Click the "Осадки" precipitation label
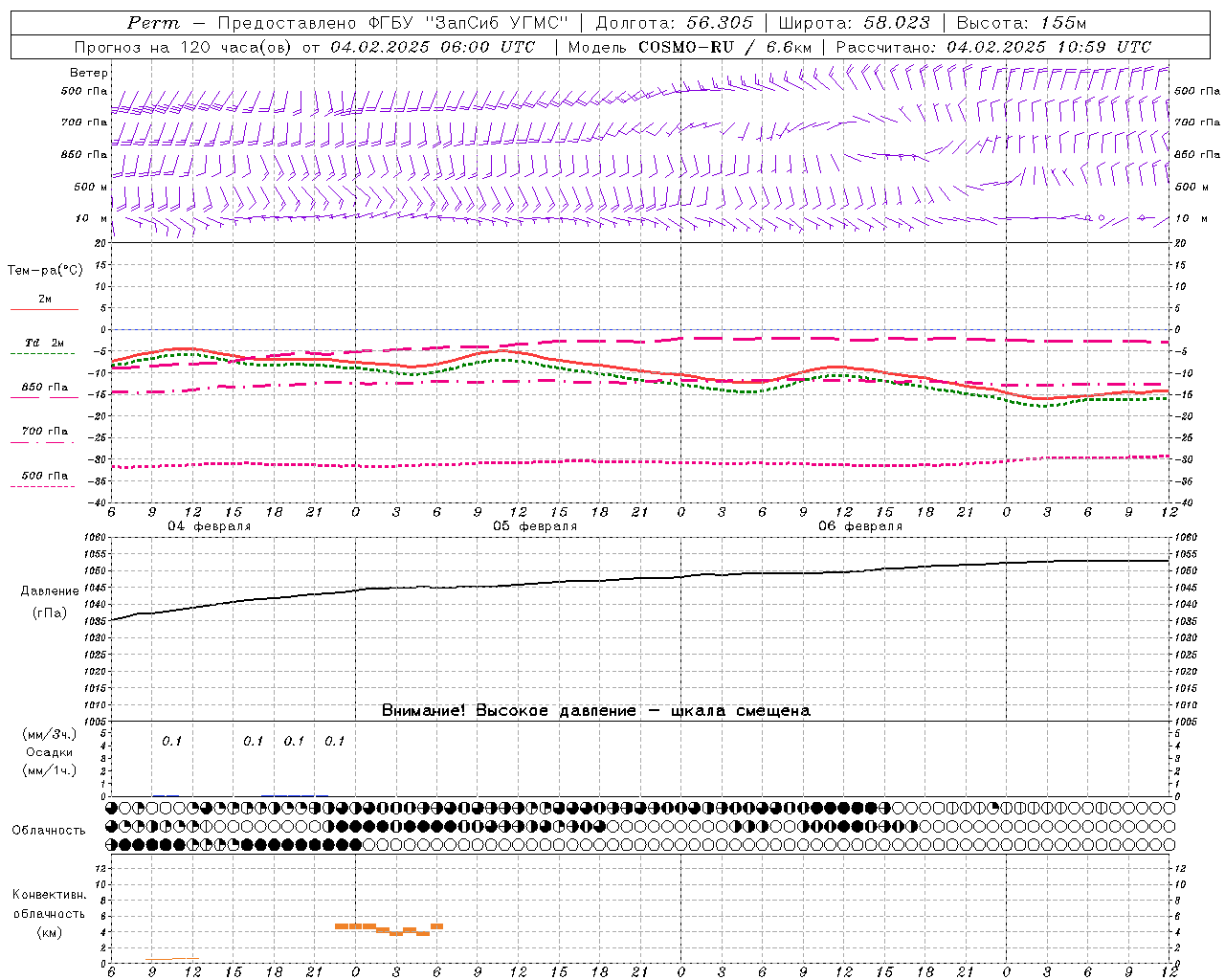The width and height of the screenshot is (1225, 980). 50,752
